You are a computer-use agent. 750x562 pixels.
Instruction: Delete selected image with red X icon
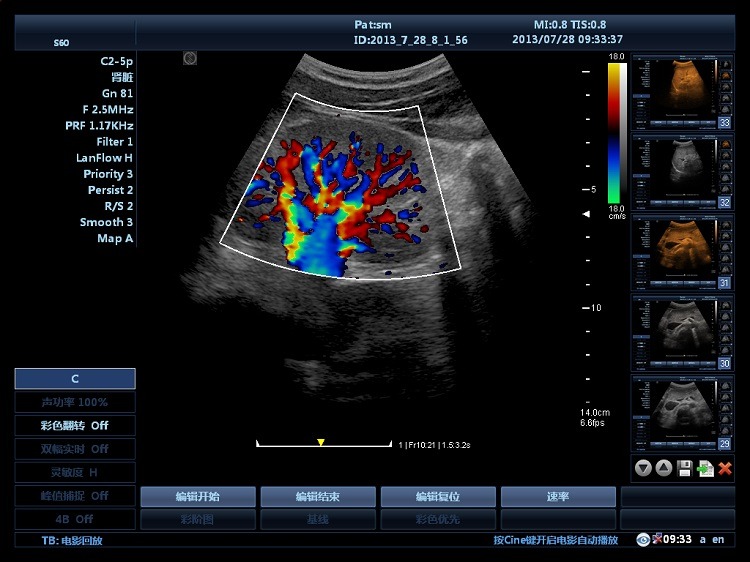coord(726,468)
